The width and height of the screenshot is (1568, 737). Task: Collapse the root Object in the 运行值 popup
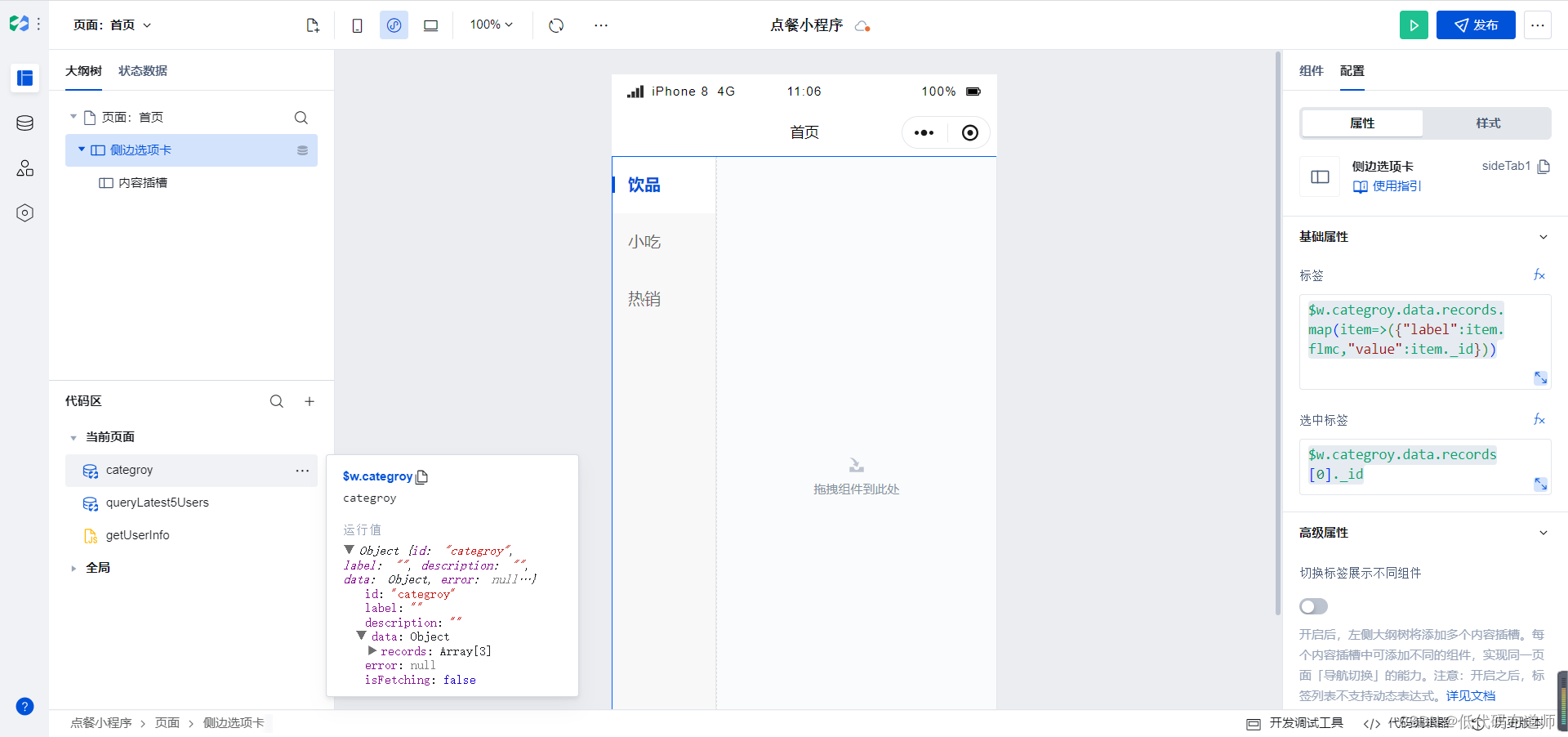tap(349, 550)
